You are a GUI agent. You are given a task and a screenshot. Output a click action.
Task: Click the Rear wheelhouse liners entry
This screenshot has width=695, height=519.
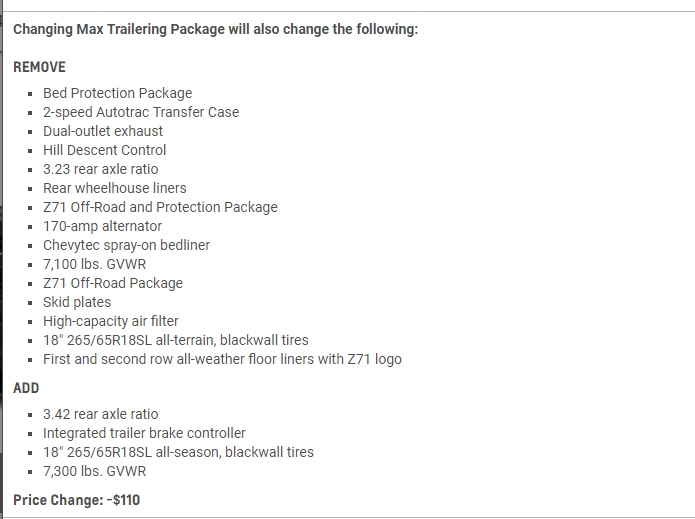pyautogui.click(x=115, y=188)
